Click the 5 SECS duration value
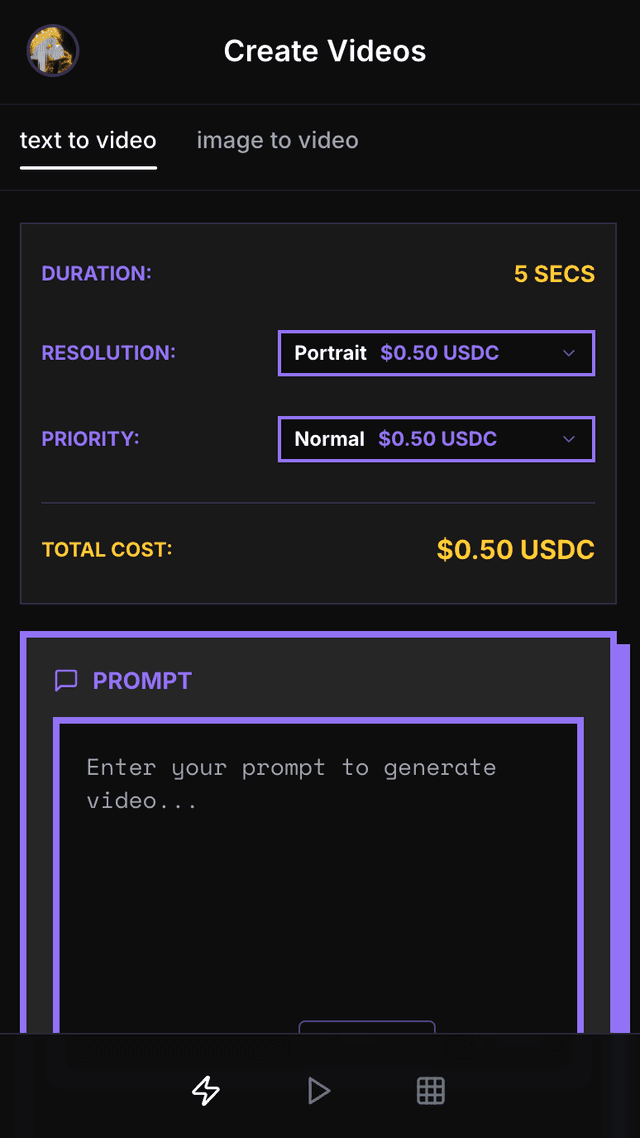Screen dimensions: 640x1138 pyautogui.click(x=554, y=273)
